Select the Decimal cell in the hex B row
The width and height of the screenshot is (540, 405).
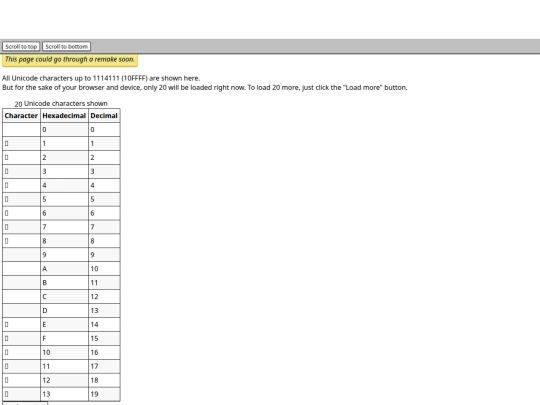coord(104,283)
